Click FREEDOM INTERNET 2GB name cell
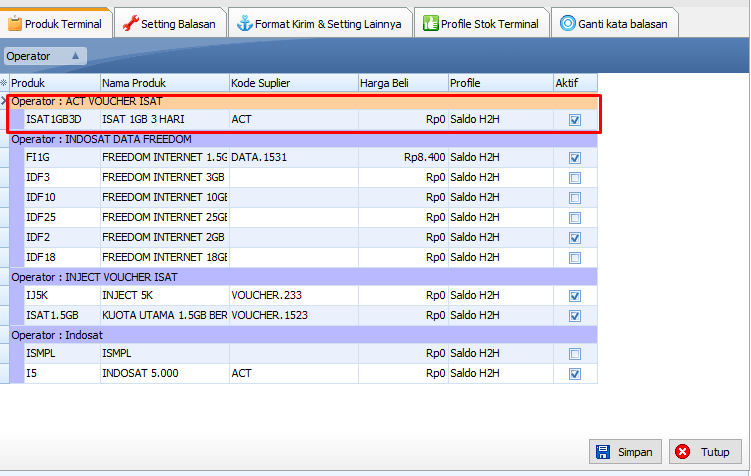Image resolution: width=751 pixels, height=476 pixels. 164,237
